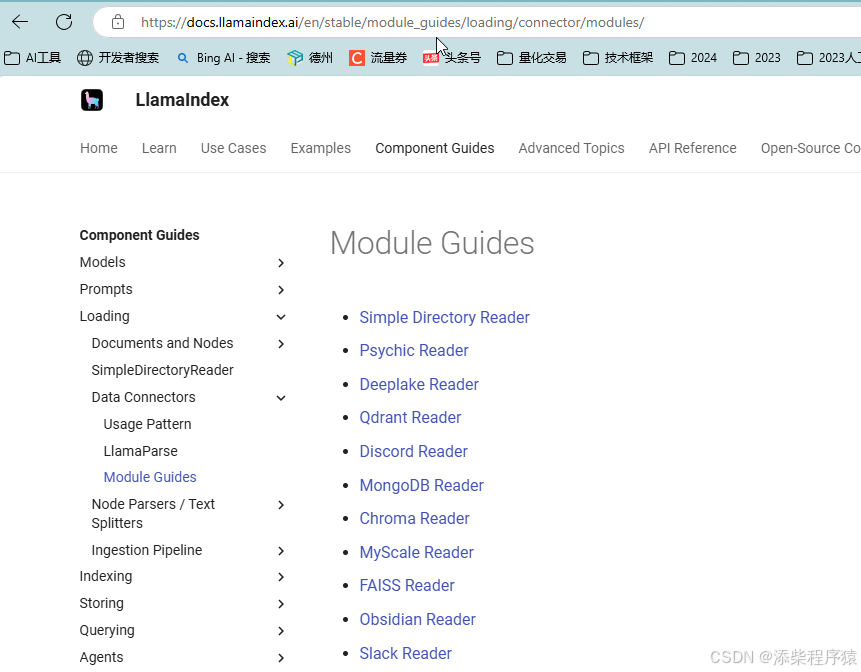Expand Node Parsers / Text Splitters chevron
Viewport: 861px width, 672px height.
[x=281, y=505]
